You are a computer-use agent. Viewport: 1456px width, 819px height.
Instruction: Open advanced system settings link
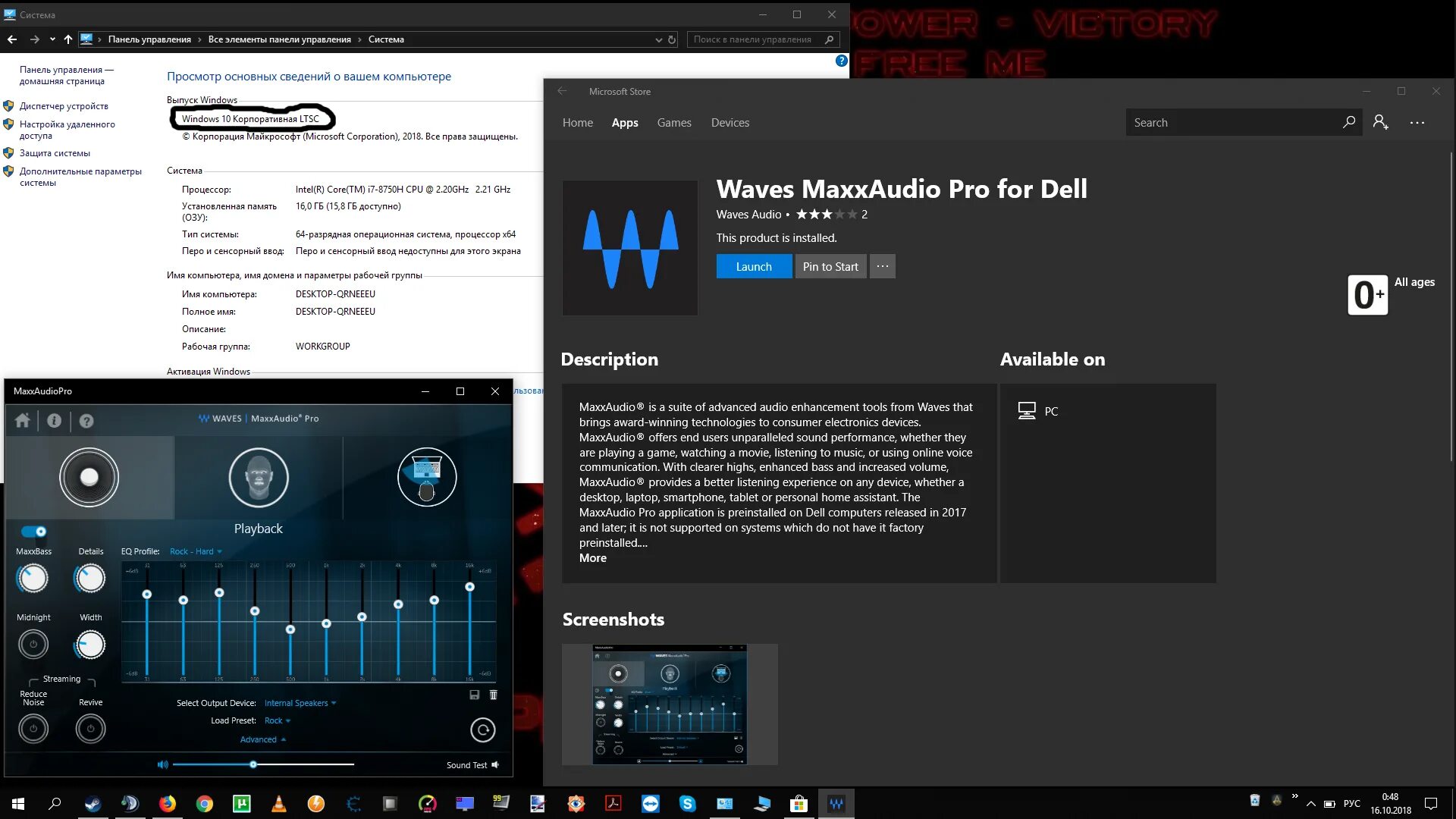point(80,177)
